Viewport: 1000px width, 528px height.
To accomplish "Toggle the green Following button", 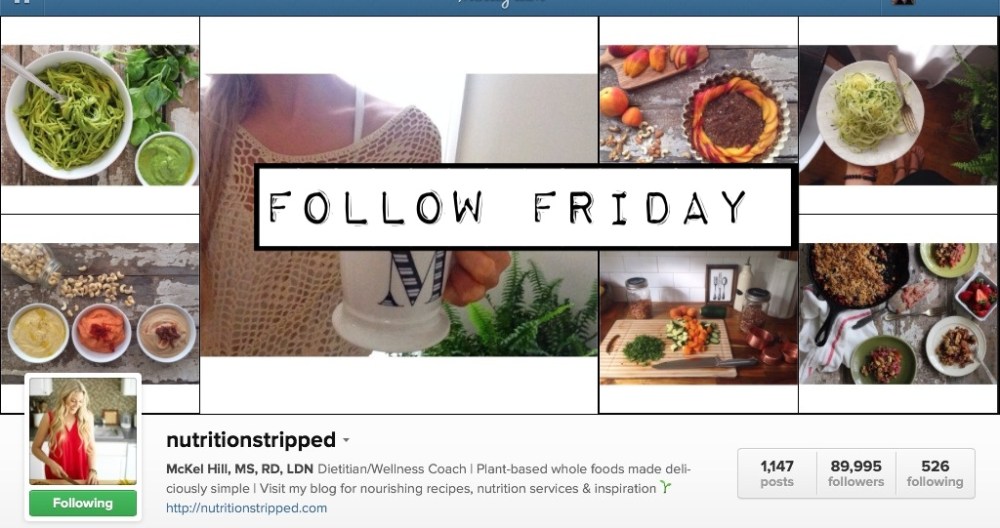I will (83, 503).
